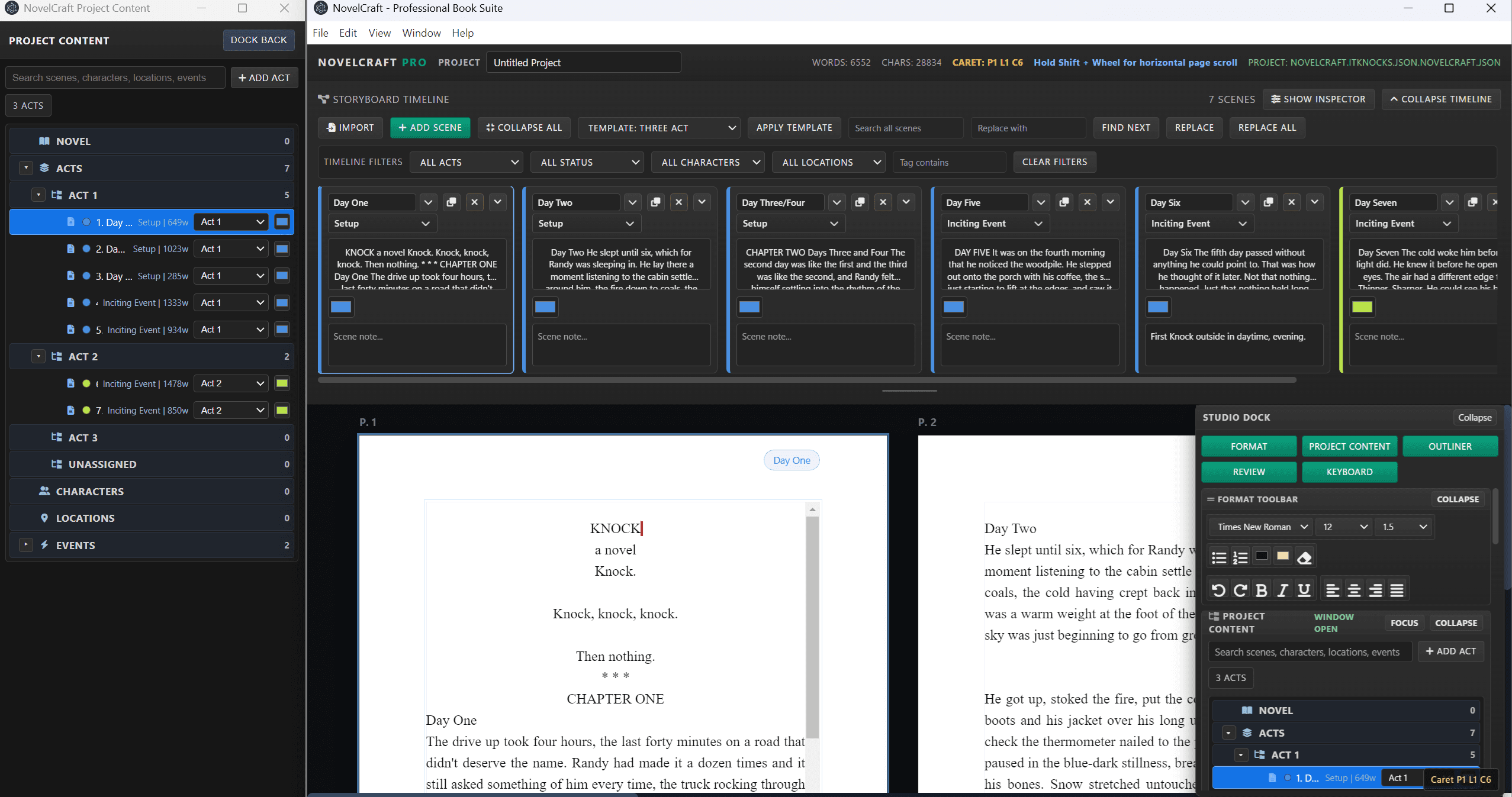Delete the Day Two scene card
Screen dimensions: 1512x797
678,202
